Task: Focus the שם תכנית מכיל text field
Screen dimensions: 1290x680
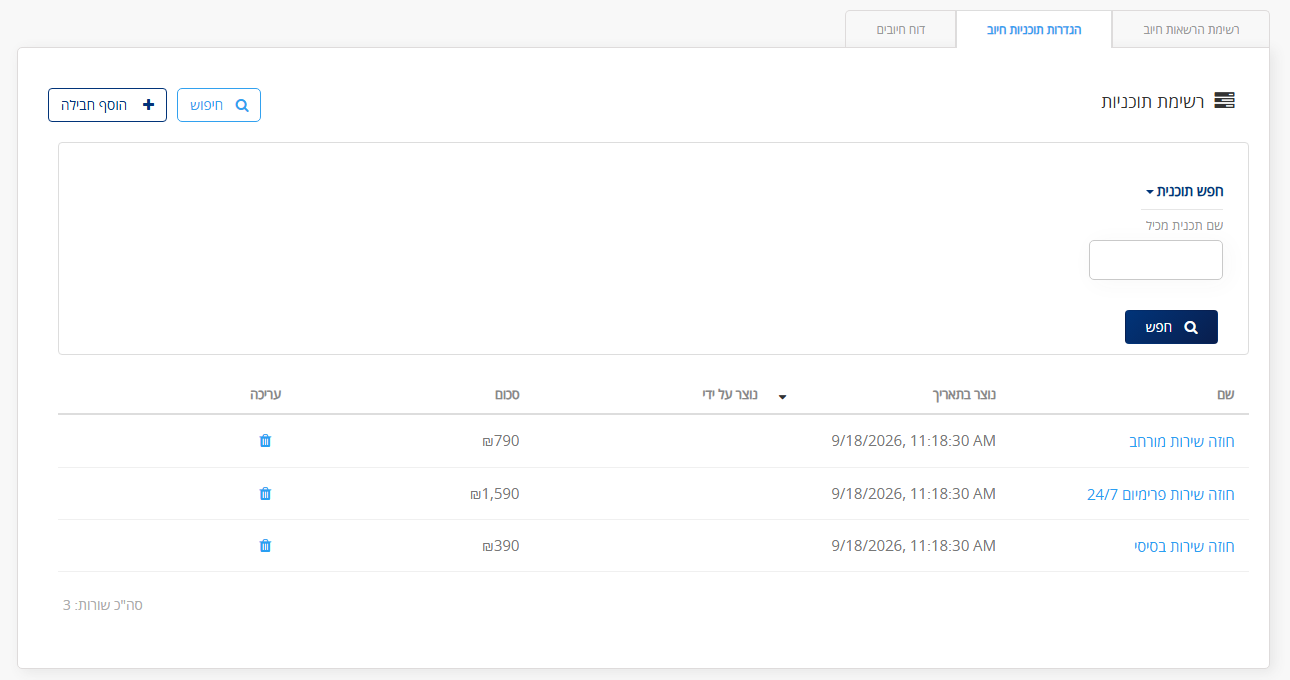Action: pyautogui.click(x=1156, y=260)
